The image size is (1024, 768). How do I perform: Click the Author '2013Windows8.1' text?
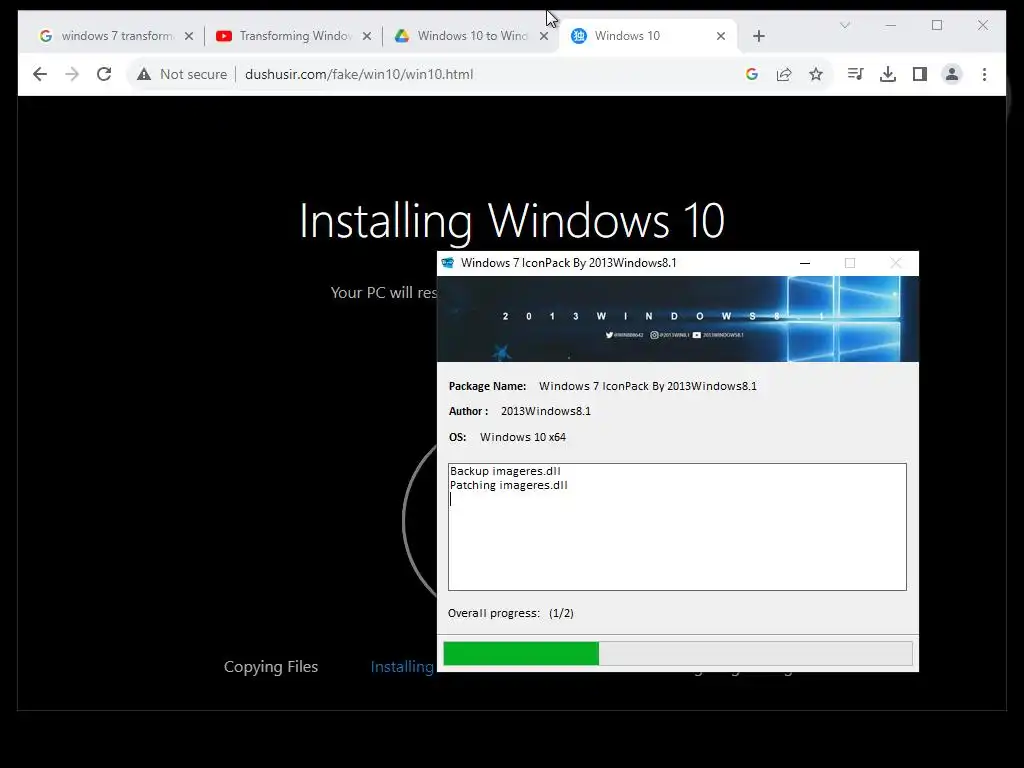(546, 411)
